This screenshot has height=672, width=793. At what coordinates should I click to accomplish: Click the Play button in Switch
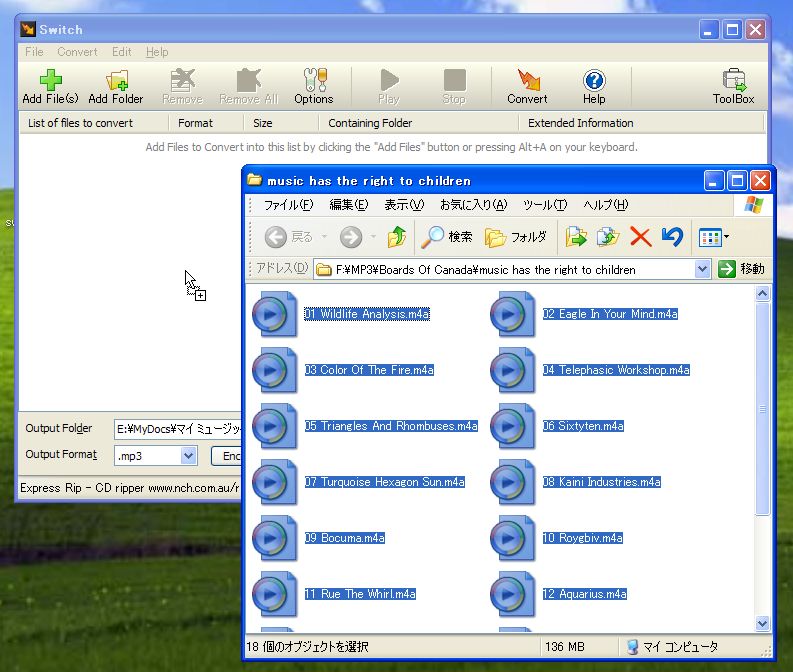(x=389, y=86)
